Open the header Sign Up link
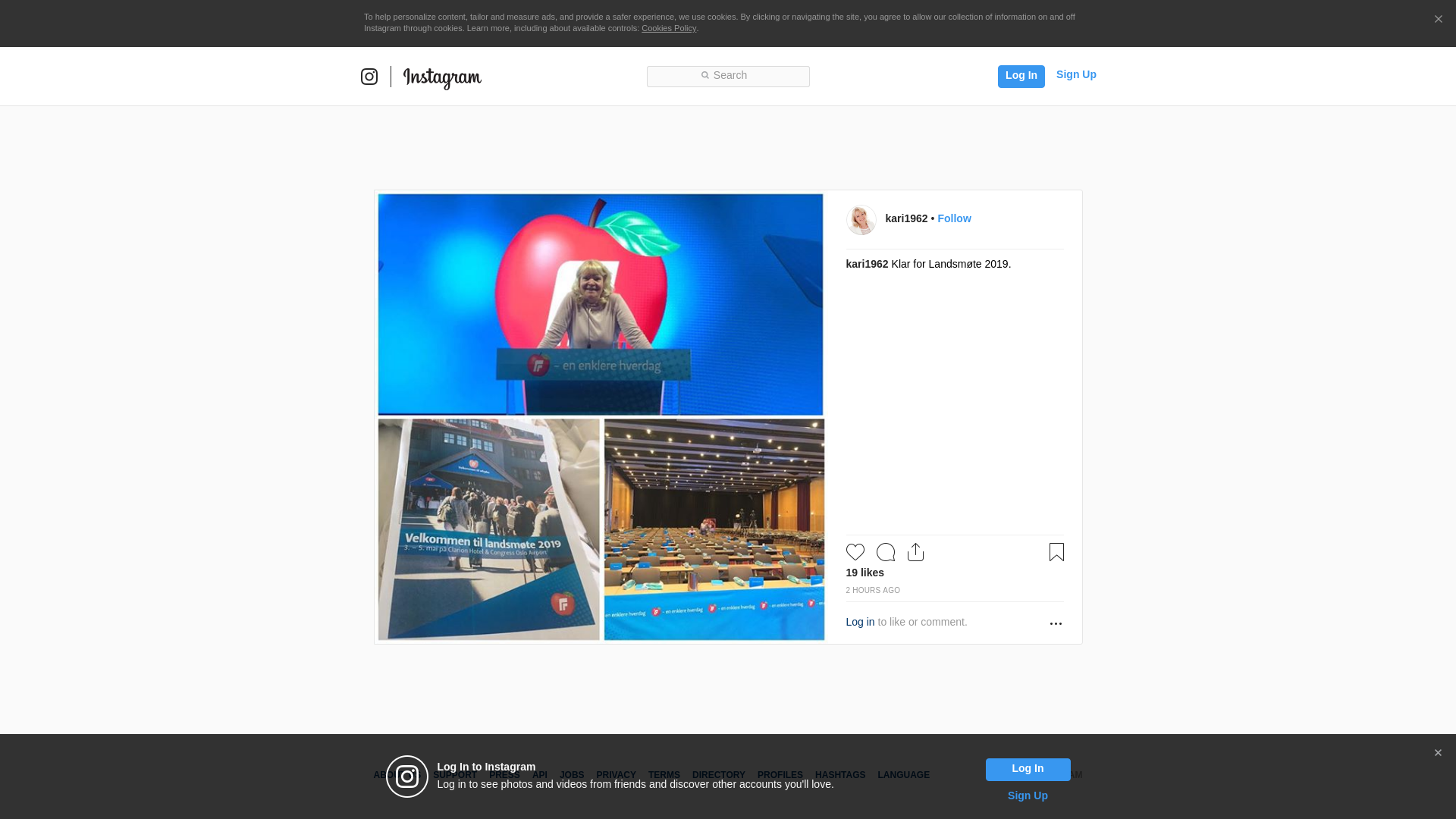Screen dimensions: 1456x819 1076,74
